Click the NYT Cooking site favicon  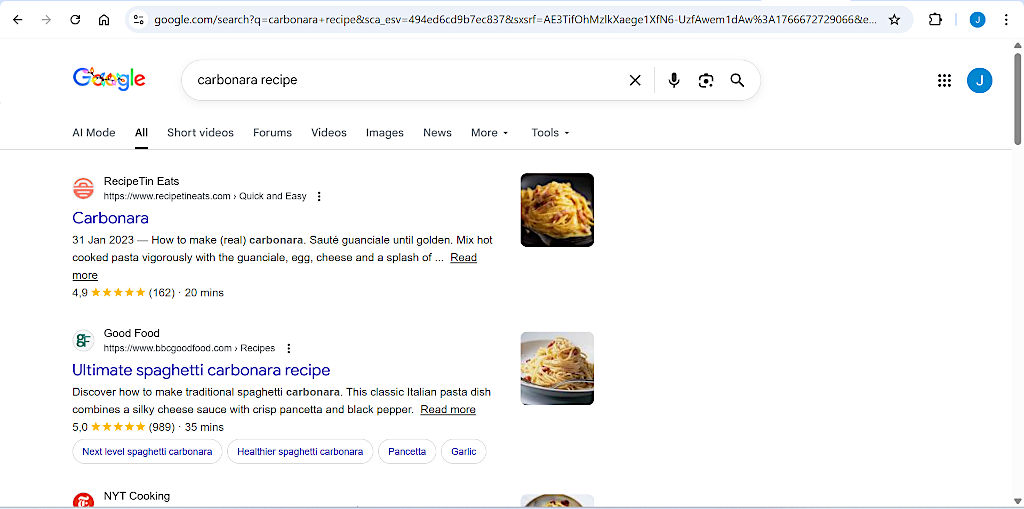click(x=84, y=501)
